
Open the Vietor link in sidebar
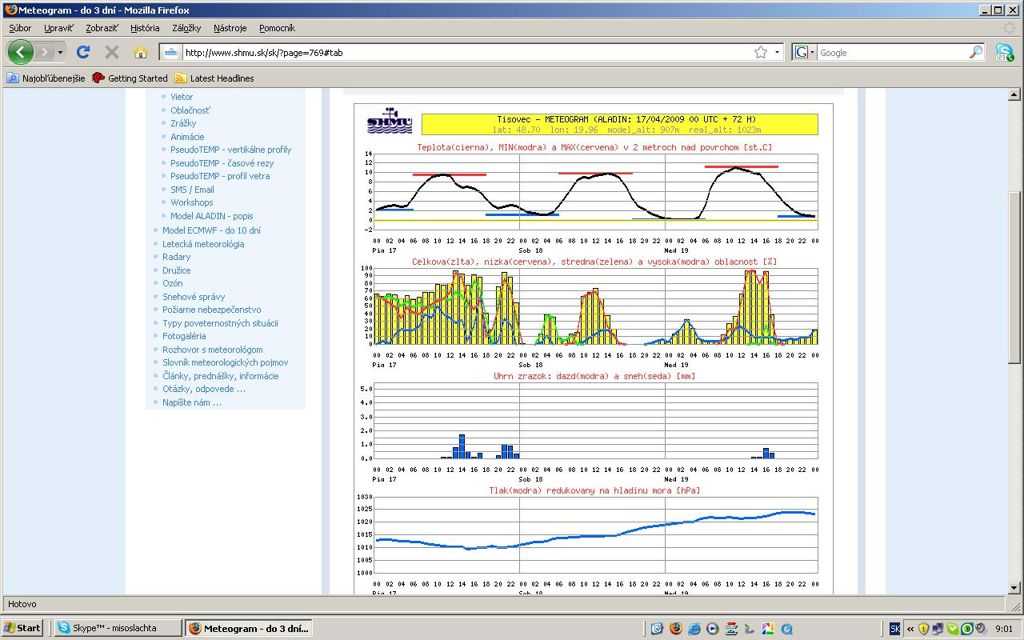(182, 97)
